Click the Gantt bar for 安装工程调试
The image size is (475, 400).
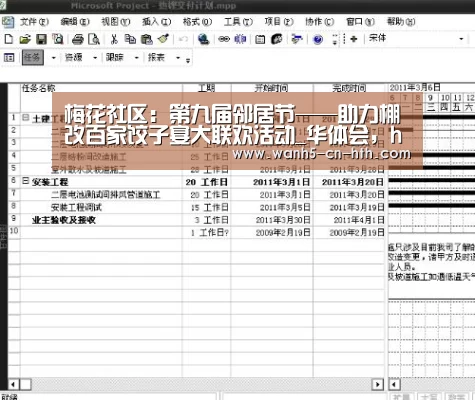click(432, 206)
